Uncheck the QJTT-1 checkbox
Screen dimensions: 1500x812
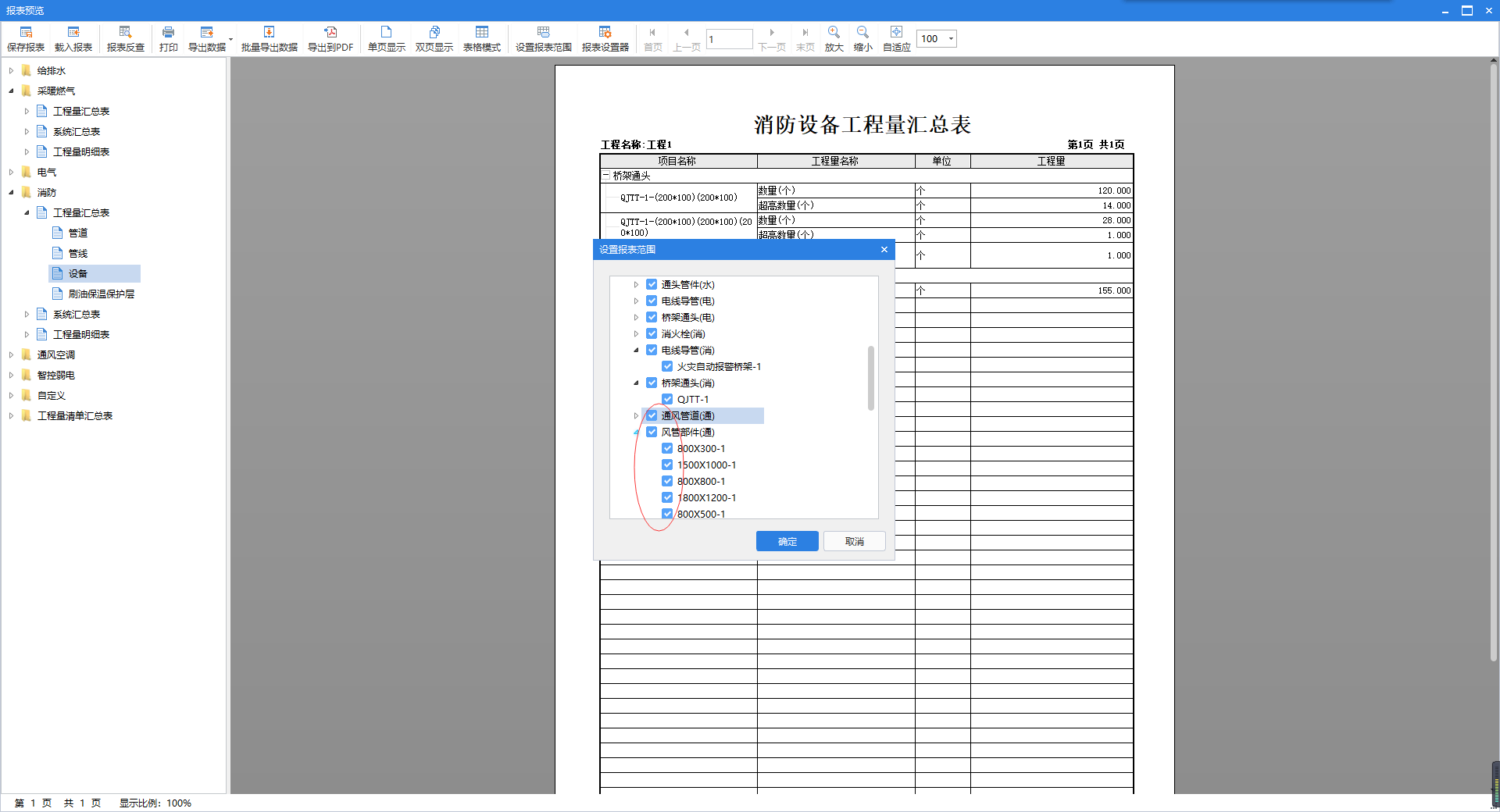coord(667,399)
